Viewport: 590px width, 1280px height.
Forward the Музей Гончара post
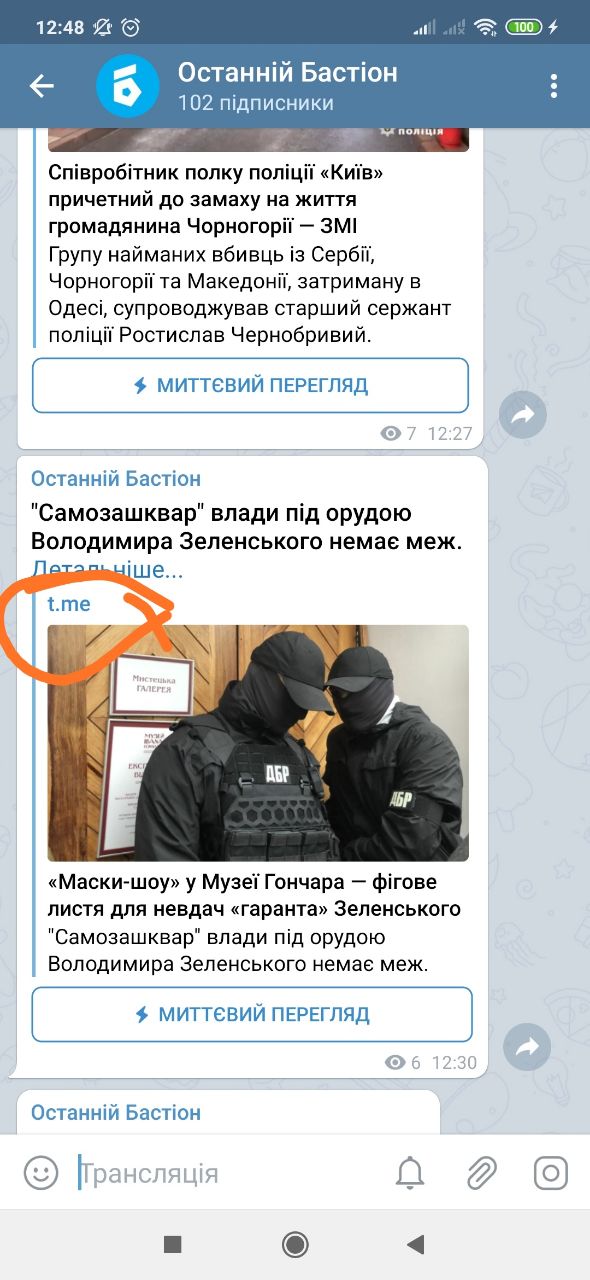click(527, 1047)
